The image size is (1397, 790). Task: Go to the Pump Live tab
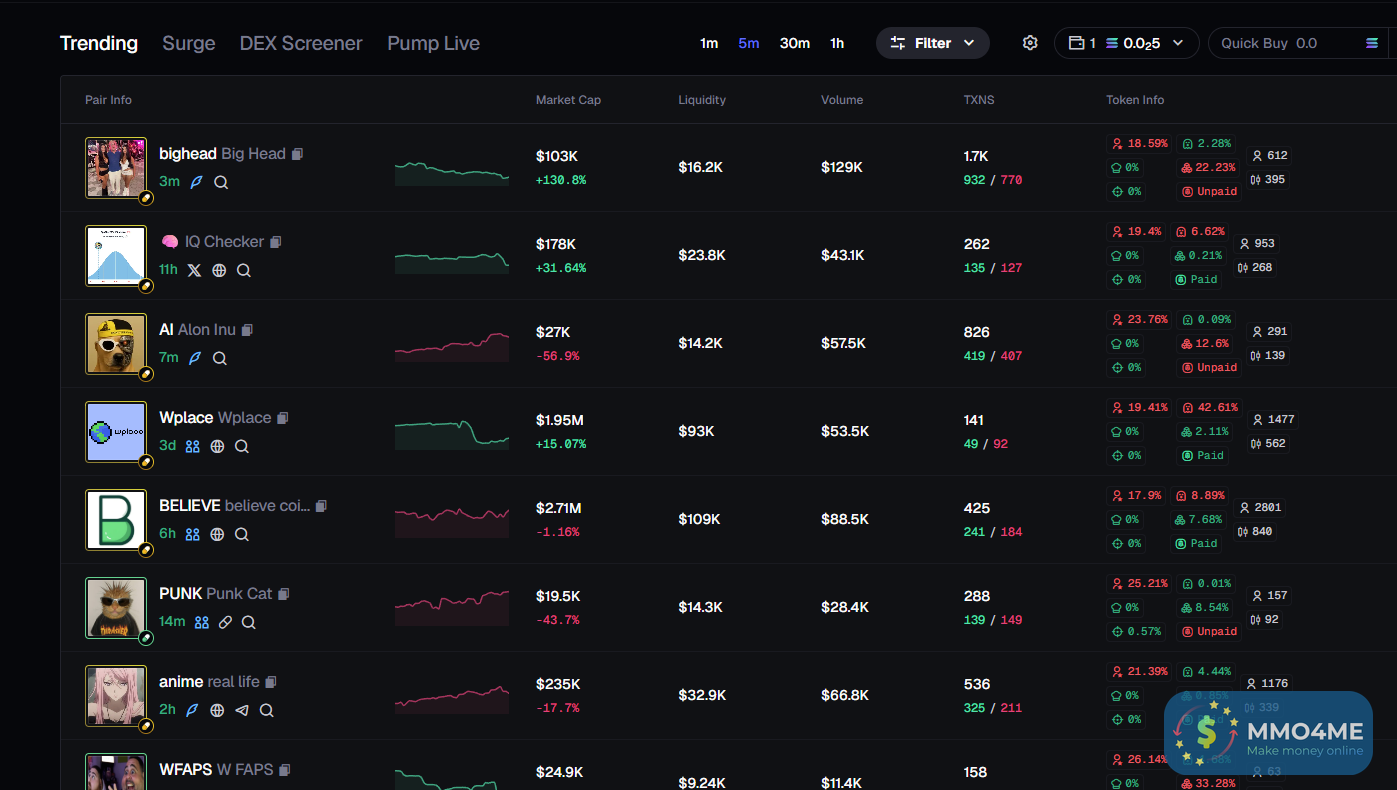click(433, 43)
